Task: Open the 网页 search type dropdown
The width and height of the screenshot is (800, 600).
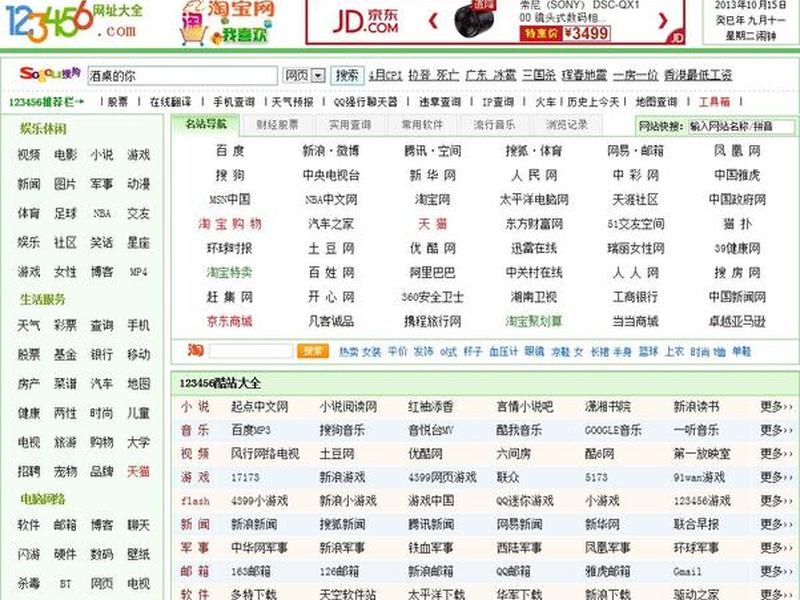Action: click(304, 76)
